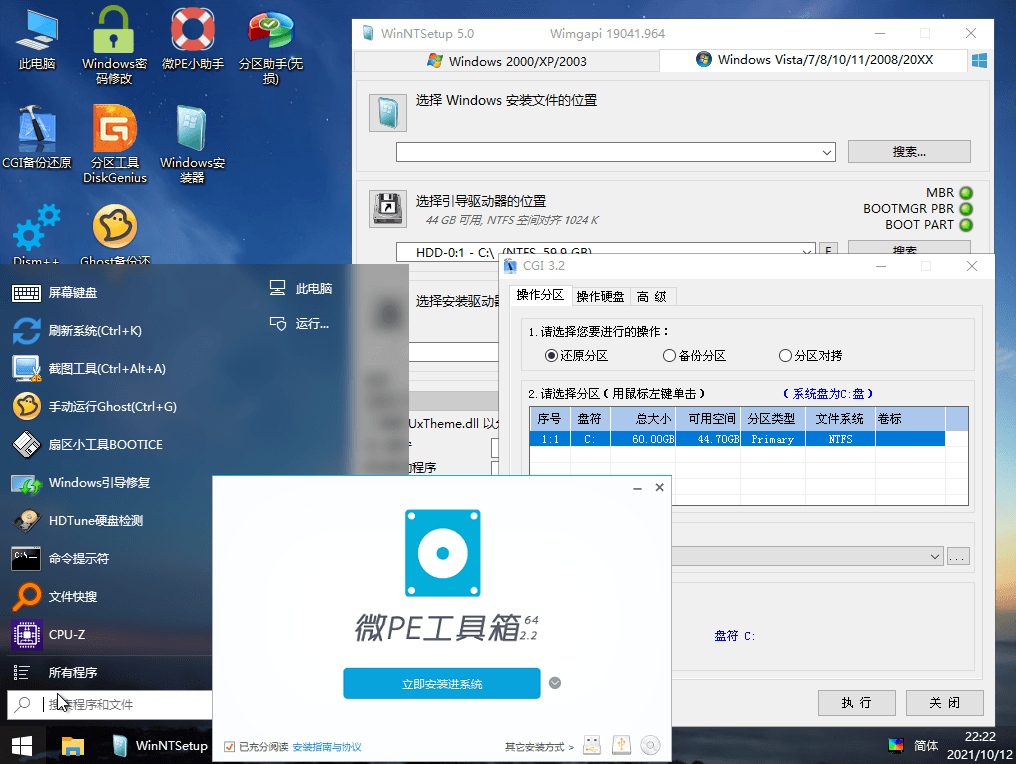Screen dimensions: 1016x764
Task: Open 安装指南与协议 link
Action: (x=327, y=747)
